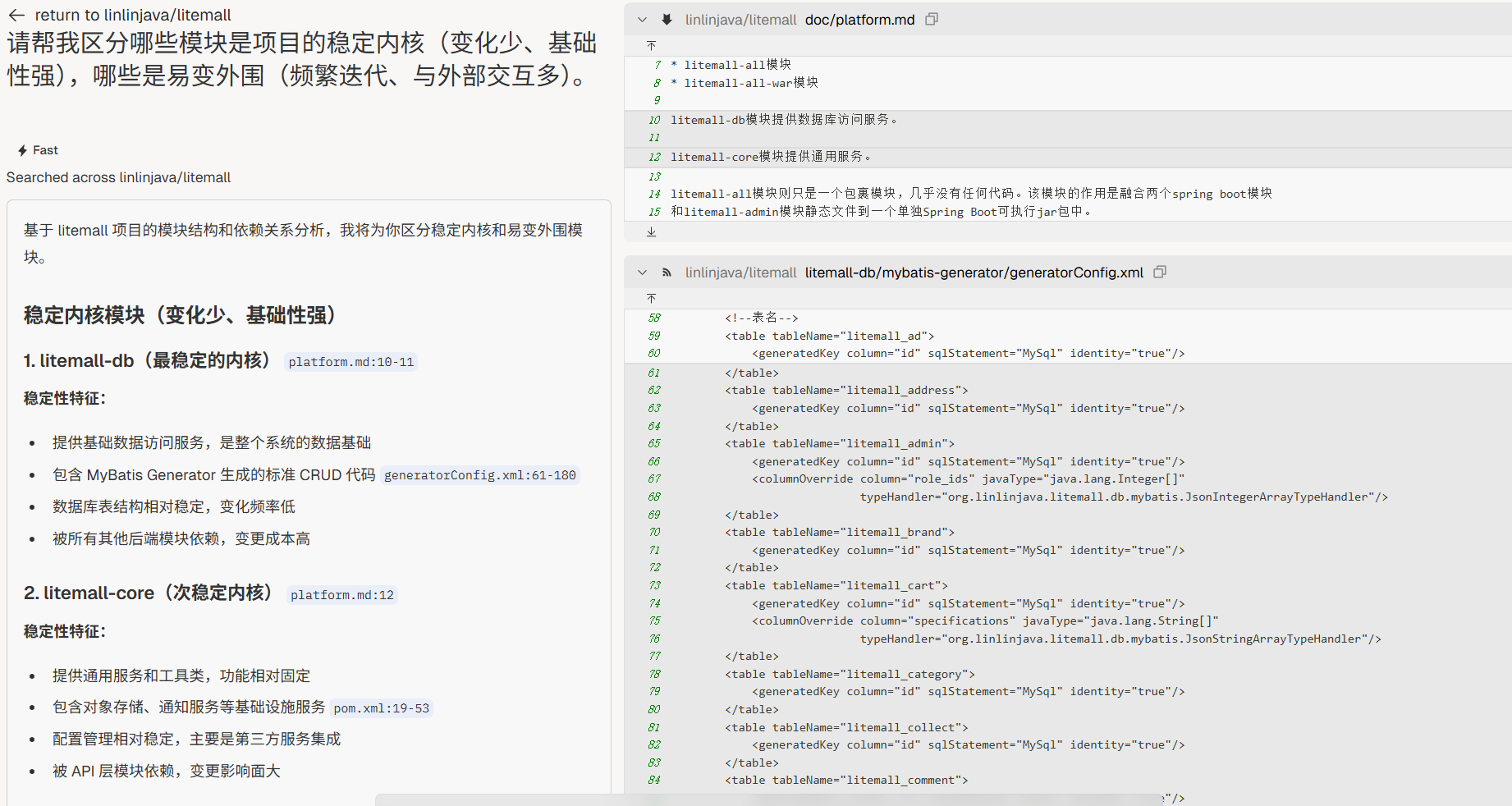Copy the generatorConfig.xml file path
This screenshot has width=1512, height=806.
pyautogui.click(x=1160, y=272)
